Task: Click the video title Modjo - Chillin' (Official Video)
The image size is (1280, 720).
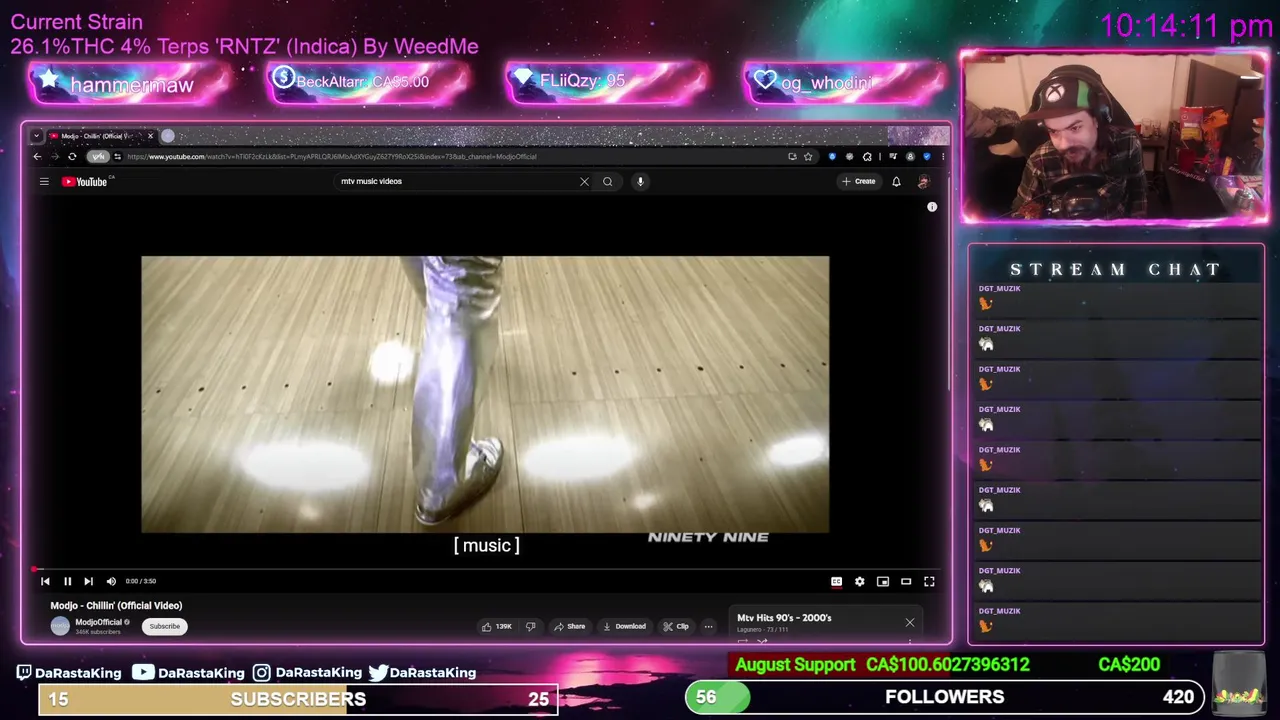Action: point(116,605)
